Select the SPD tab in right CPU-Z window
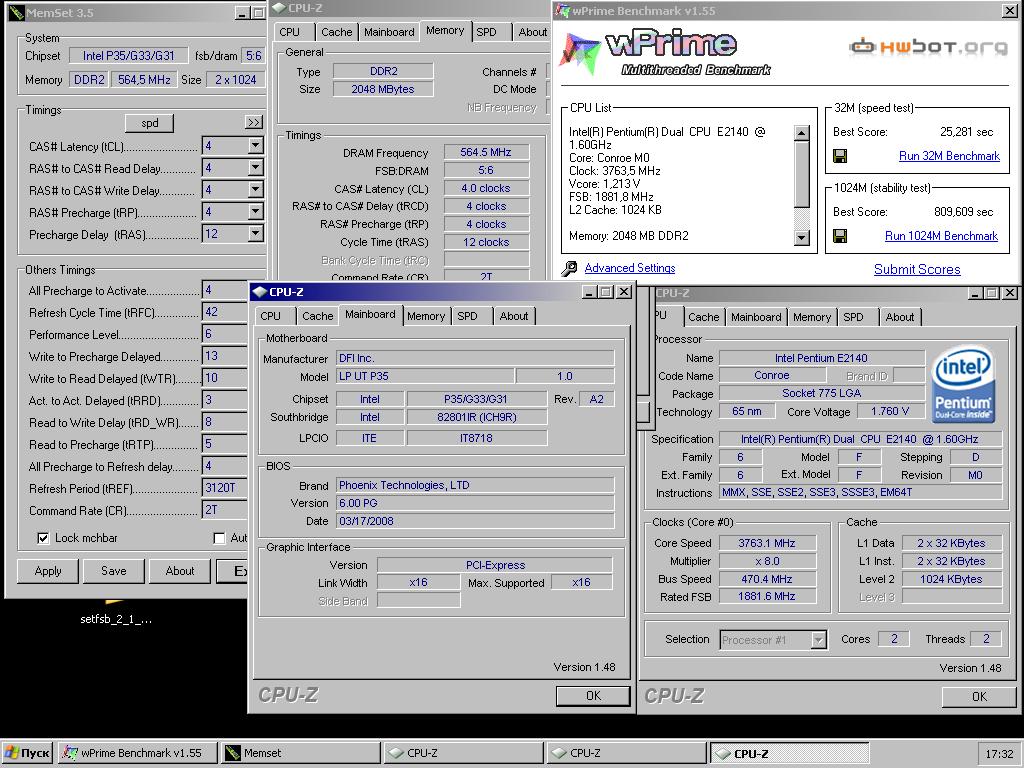The height and width of the screenshot is (768, 1024). point(853,317)
